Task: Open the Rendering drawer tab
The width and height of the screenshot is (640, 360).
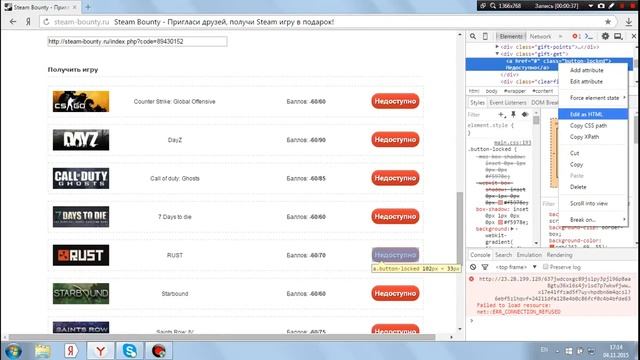Action: [559, 255]
